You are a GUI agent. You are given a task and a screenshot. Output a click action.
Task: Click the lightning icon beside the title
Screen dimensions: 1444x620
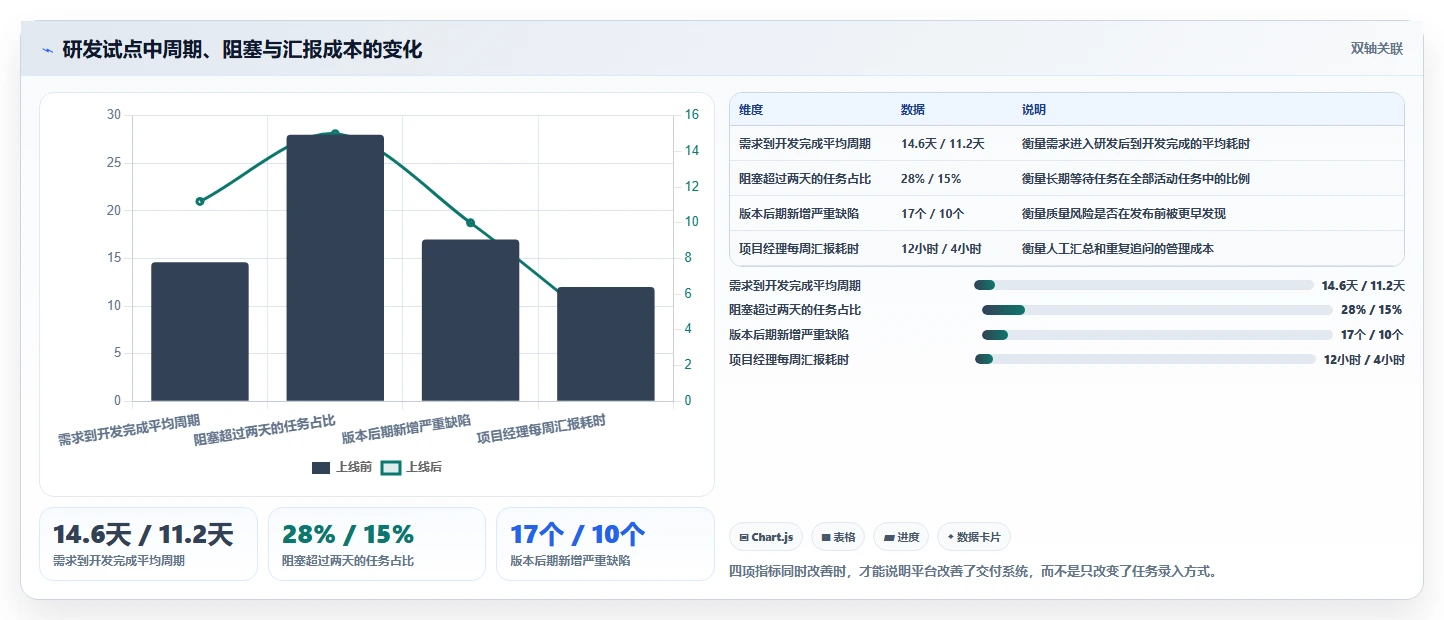pyautogui.click(x=47, y=49)
